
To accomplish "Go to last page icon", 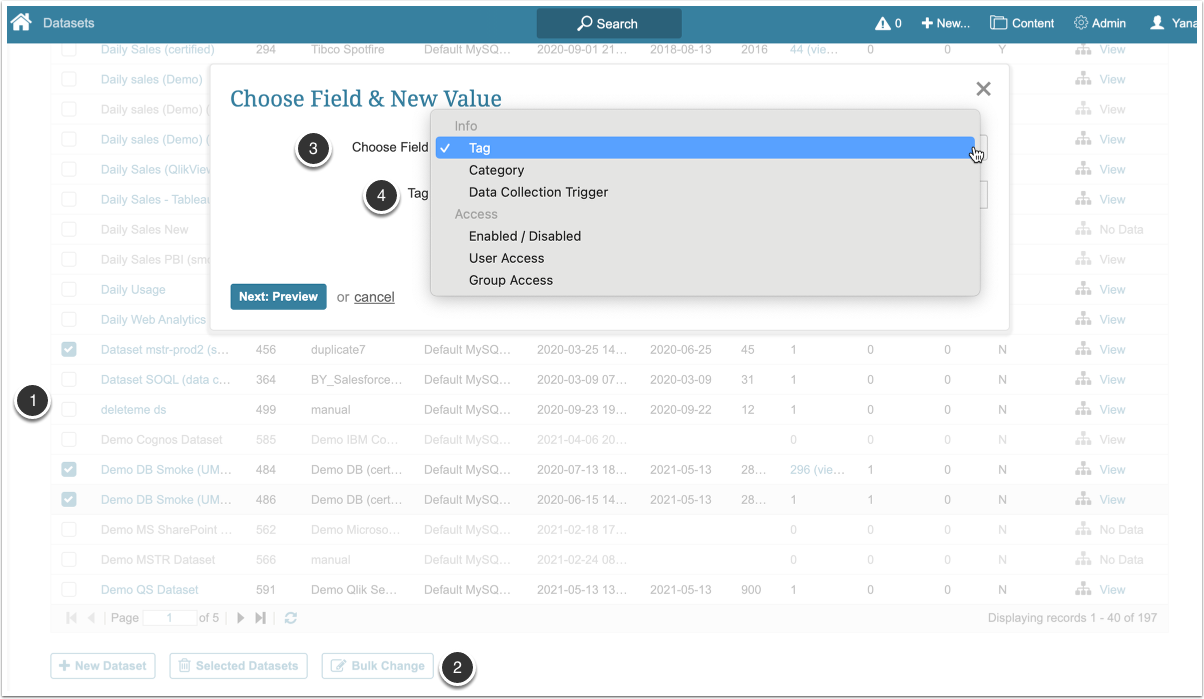I will [261, 618].
